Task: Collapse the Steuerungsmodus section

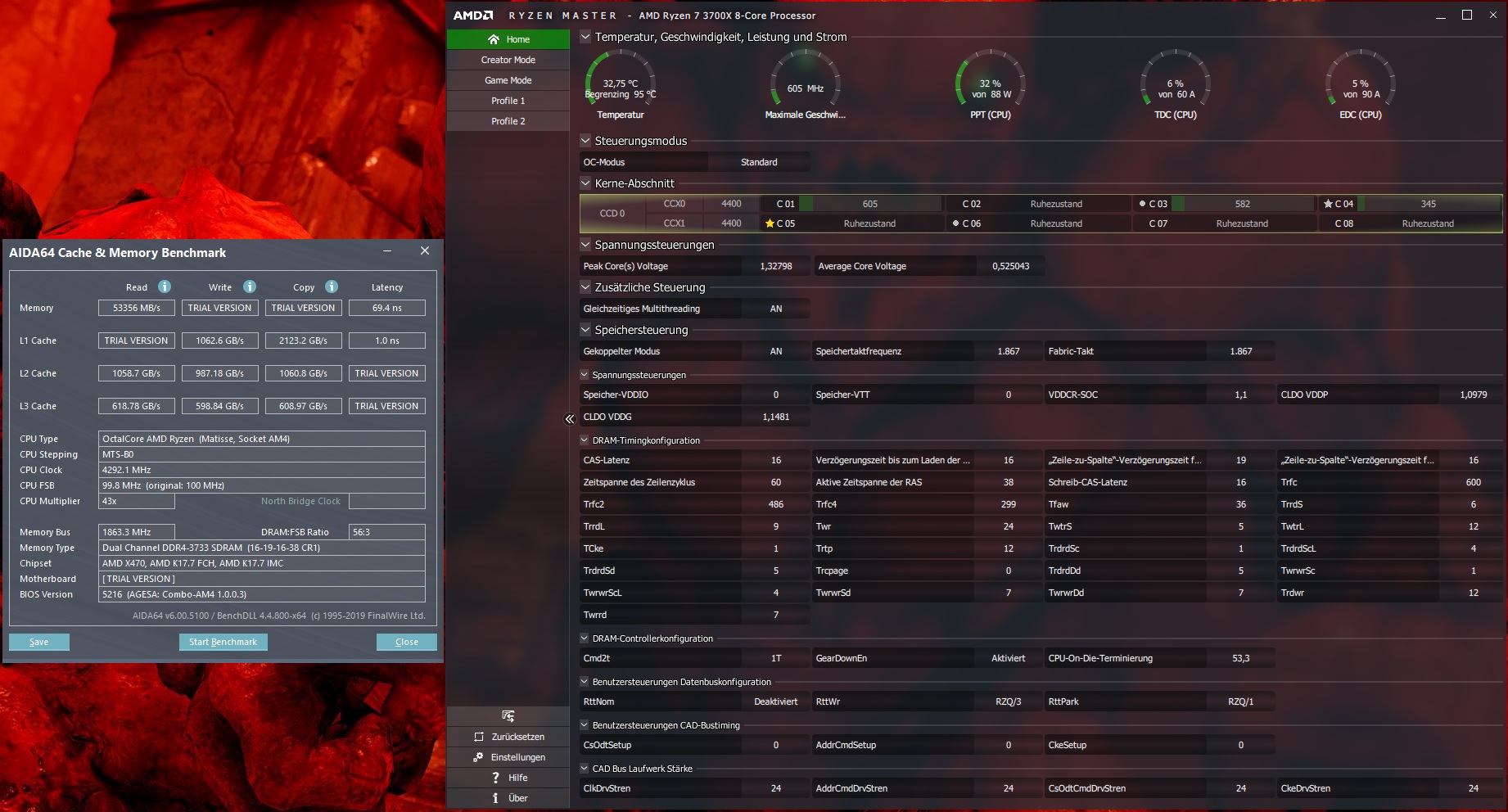Action: [585, 141]
